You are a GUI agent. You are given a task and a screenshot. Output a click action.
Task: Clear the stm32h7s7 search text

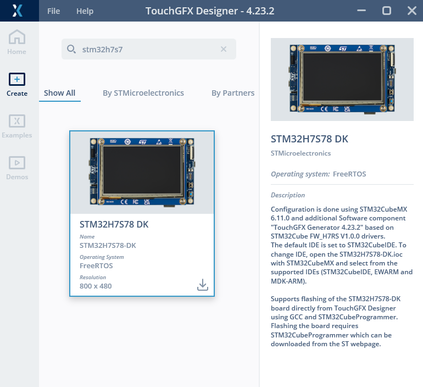[x=223, y=49]
